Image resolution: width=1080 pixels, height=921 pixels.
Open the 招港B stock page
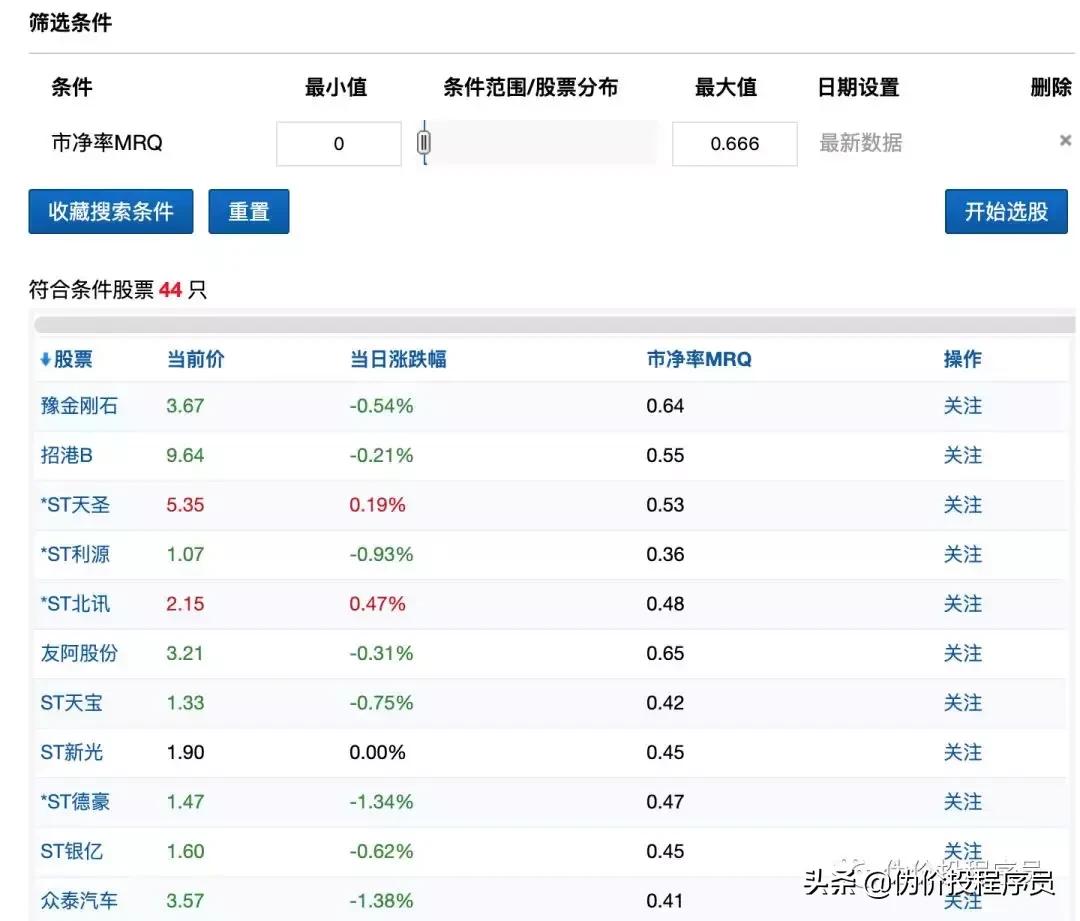click(68, 454)
